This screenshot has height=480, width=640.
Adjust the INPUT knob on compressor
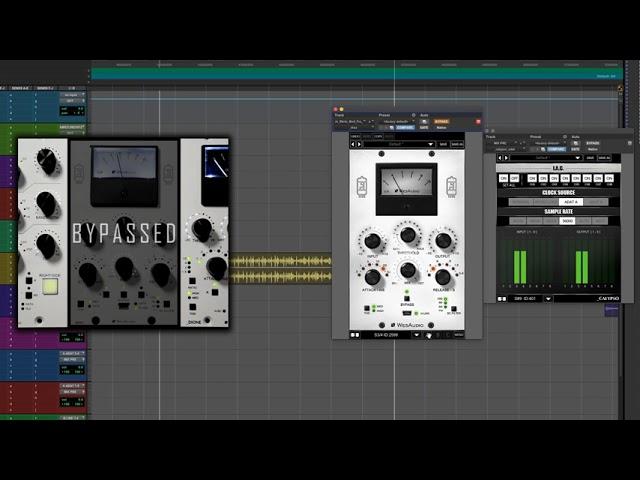tap(372, 241)
